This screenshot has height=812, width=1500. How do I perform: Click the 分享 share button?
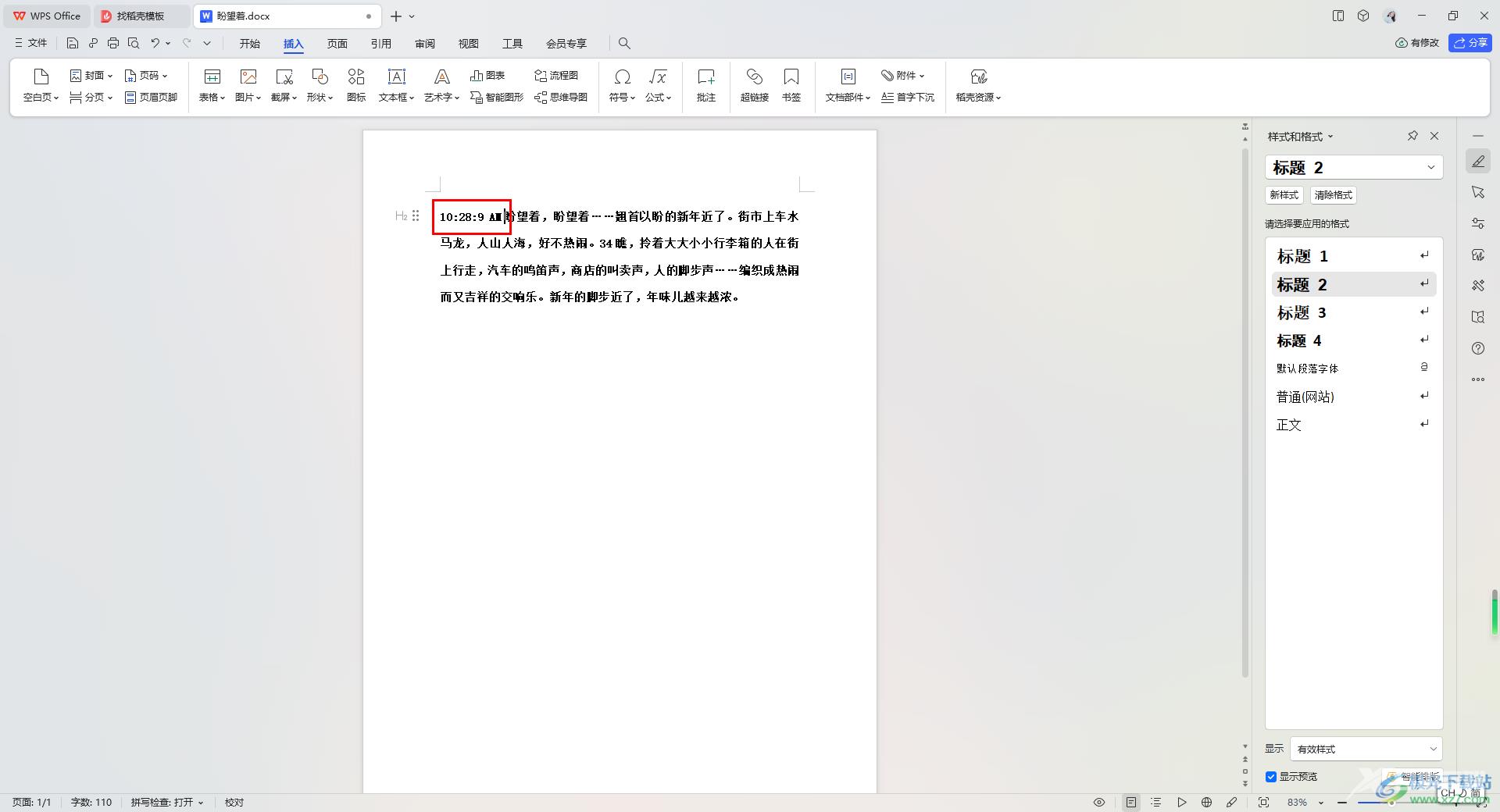(1470, 43)
